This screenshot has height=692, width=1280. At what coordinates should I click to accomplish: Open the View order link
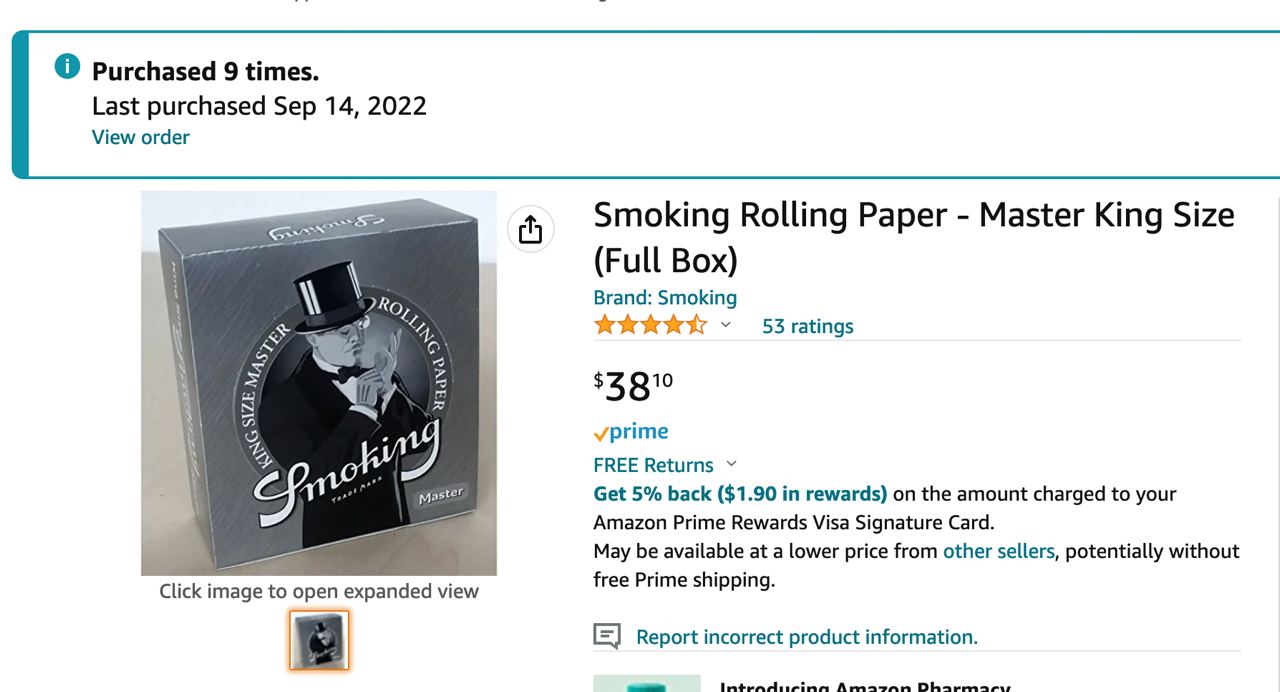tap(140, 137)
